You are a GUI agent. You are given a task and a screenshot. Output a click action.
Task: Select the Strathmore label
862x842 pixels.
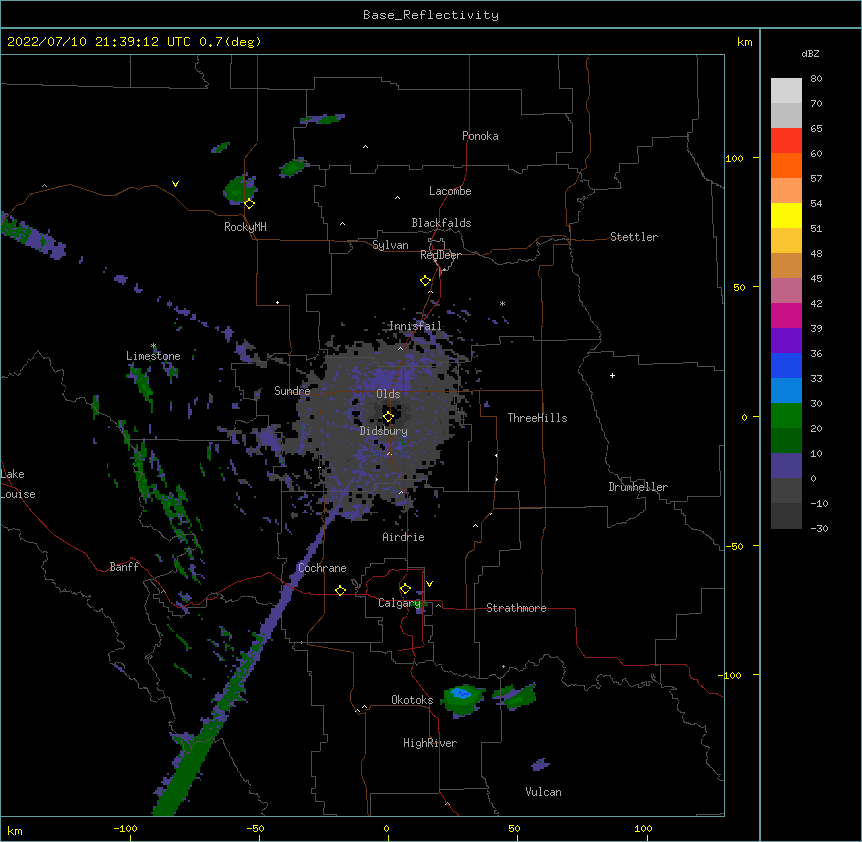pos(516,608)
